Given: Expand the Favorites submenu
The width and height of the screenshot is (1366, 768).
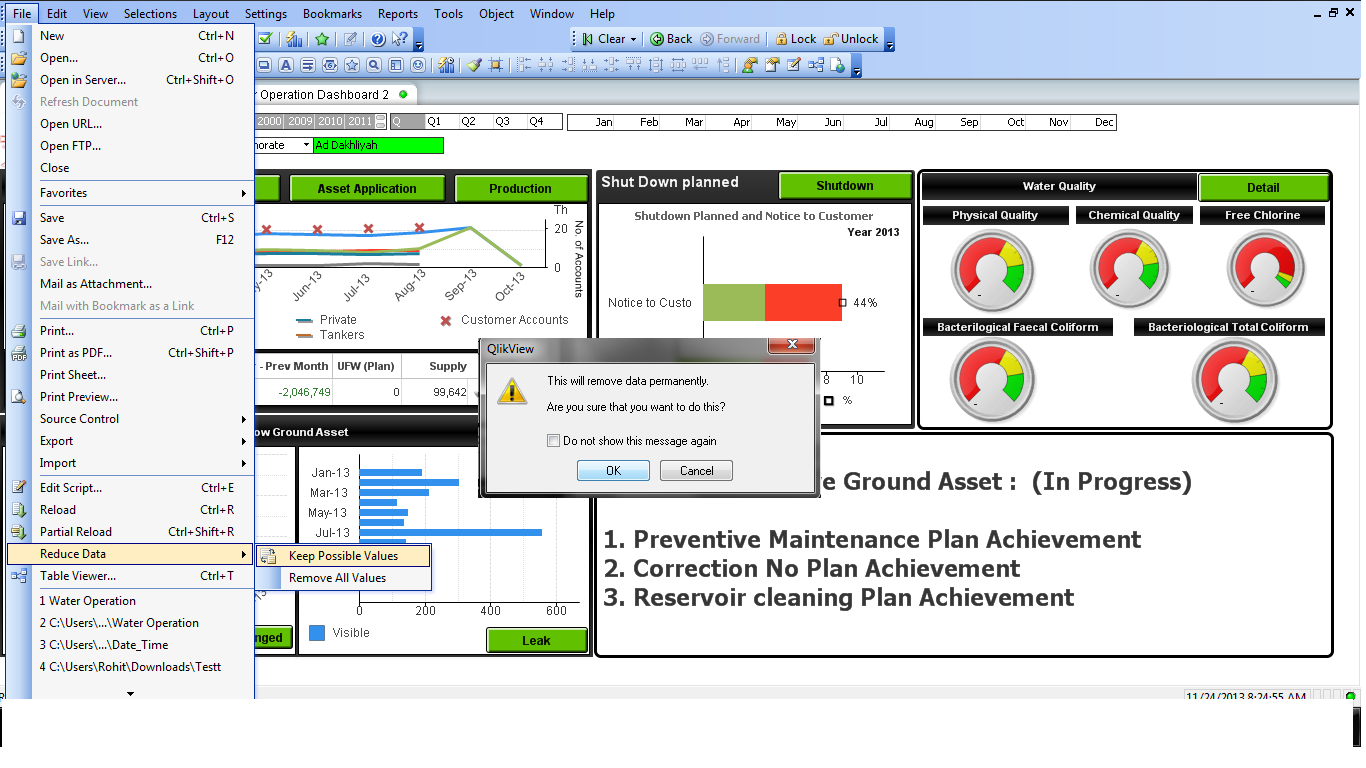Looking at the screenshot, I should click(243, 193).
